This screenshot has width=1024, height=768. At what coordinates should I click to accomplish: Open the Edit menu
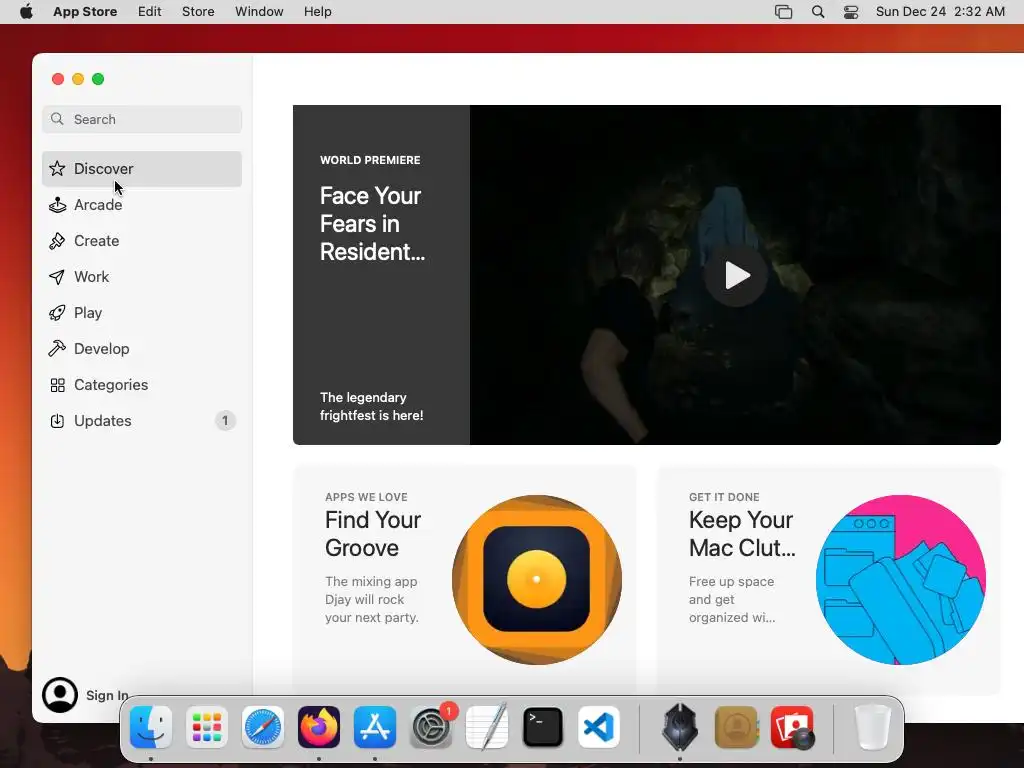150,12
